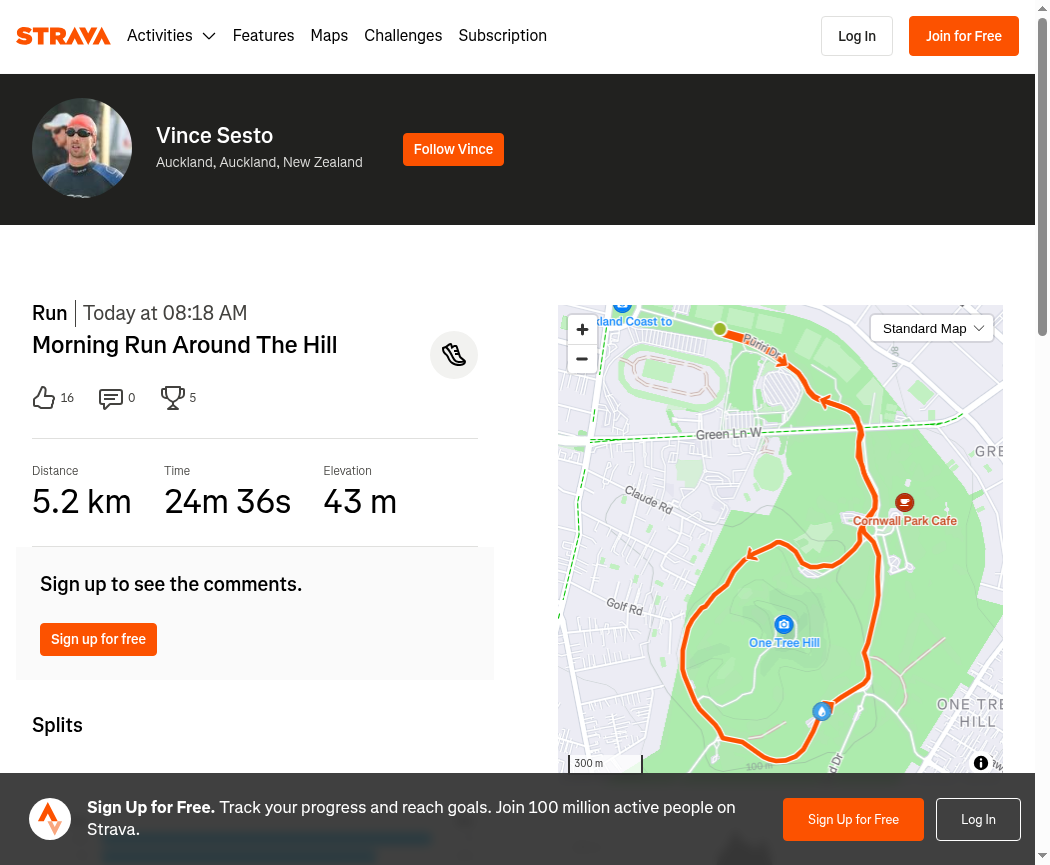Click the 300 m map scale bar

click(605, 763)
